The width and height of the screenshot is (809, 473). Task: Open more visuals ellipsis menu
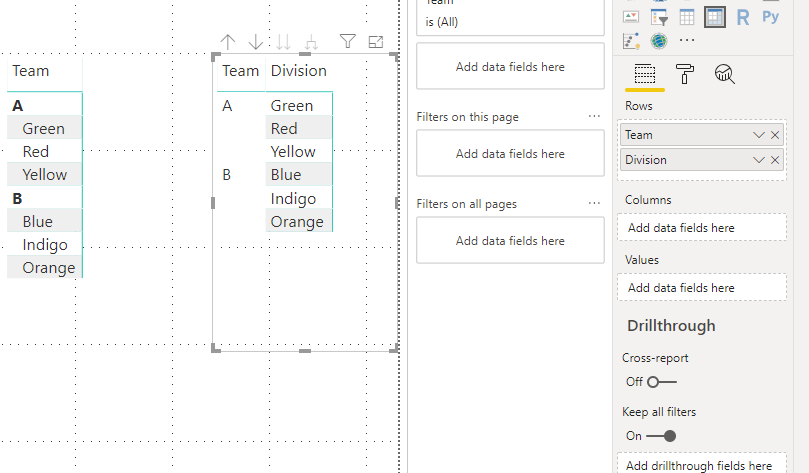pyautogui.click(x=687, y=40)
